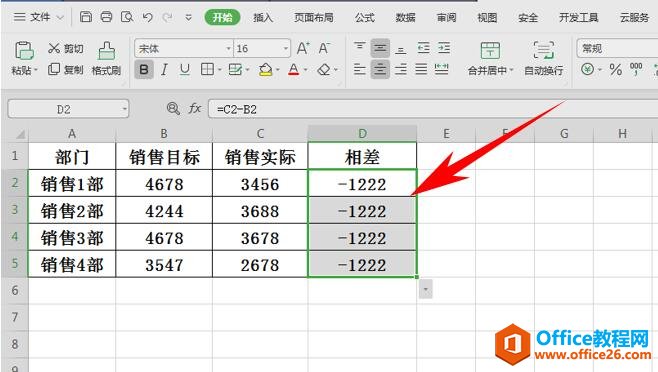Viewport: 658px width, 372px height.
Task: Copy the selection
Action: 65,69
